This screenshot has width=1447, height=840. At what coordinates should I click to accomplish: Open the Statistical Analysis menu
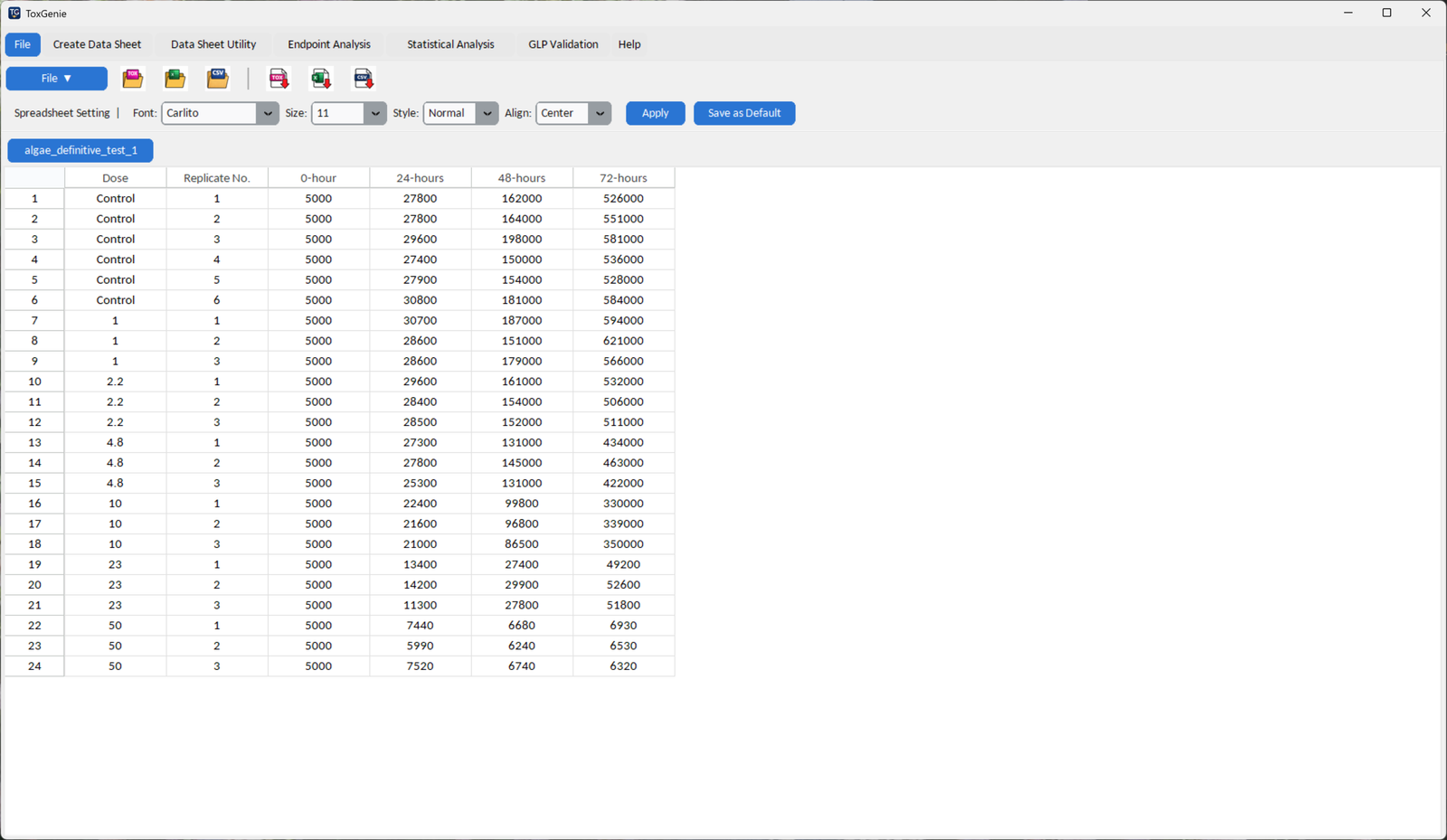pyautogui.click(x=450, y=44)
